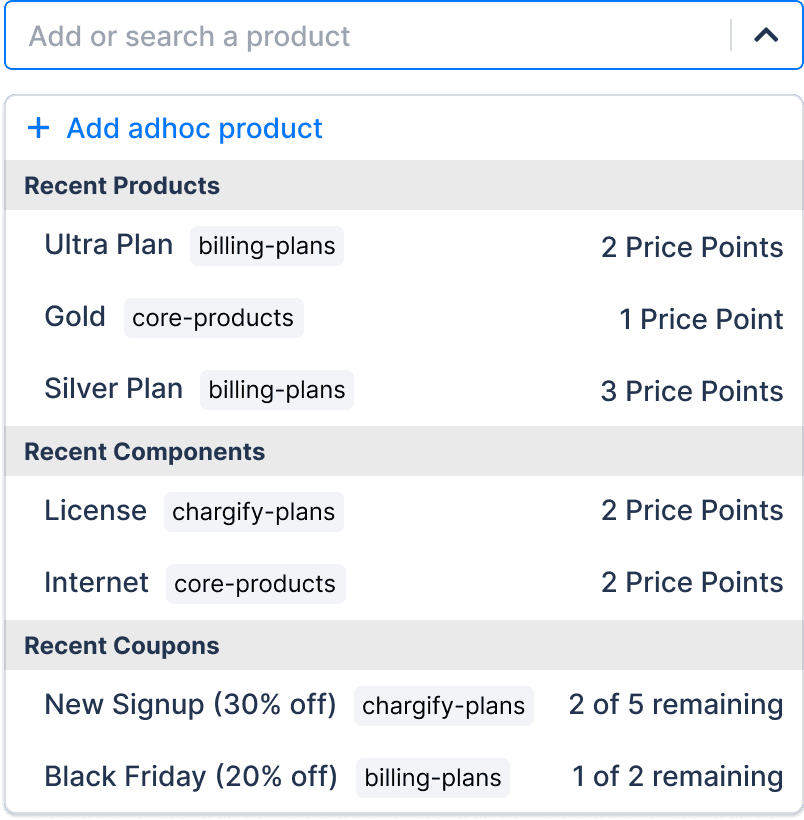Viewport: 804px width, 820px height.
Task: Click the chargify-plans tag on New Signup
Action: pos(443,706)
